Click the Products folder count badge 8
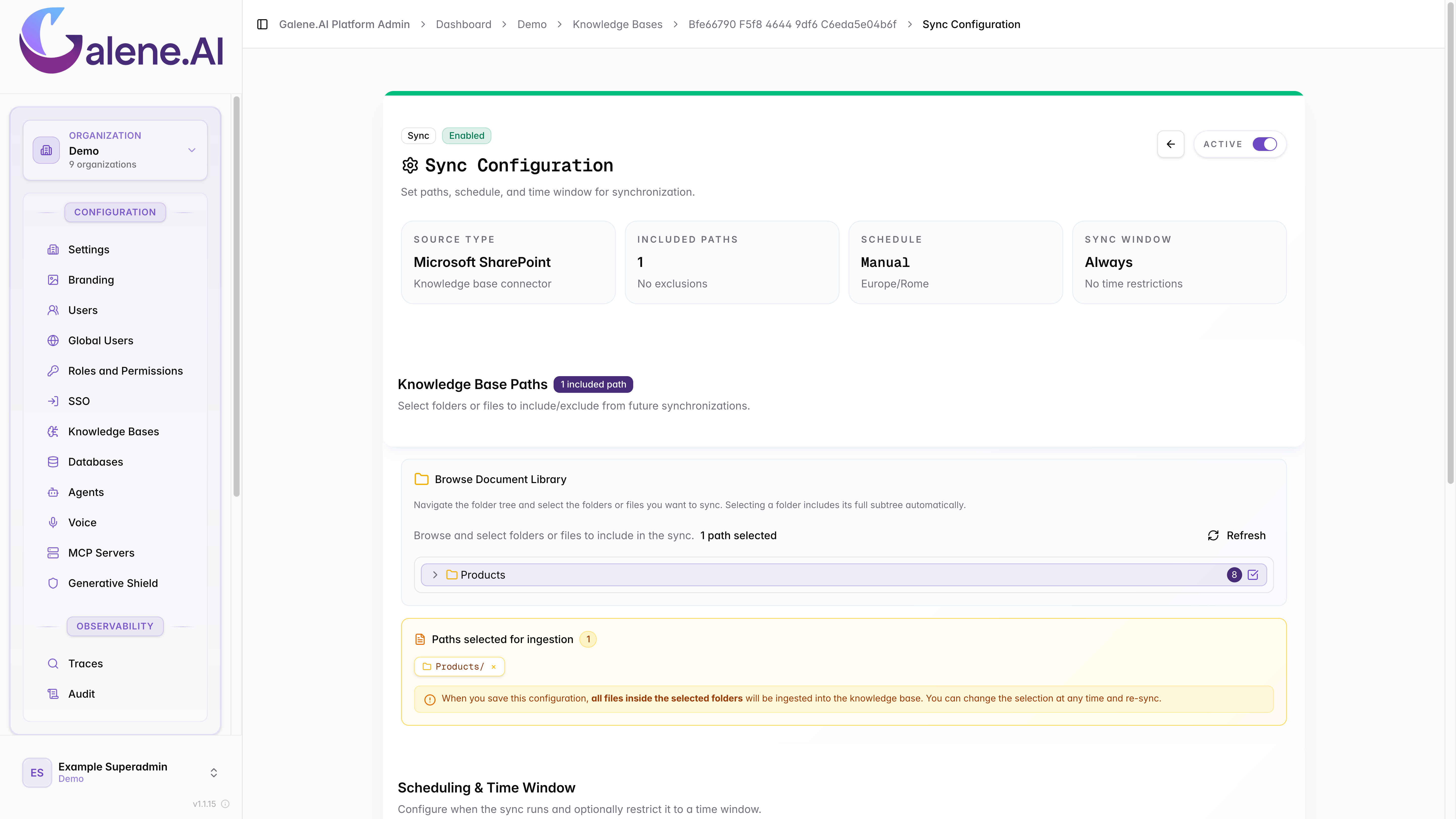 (x=1234, y=575)
